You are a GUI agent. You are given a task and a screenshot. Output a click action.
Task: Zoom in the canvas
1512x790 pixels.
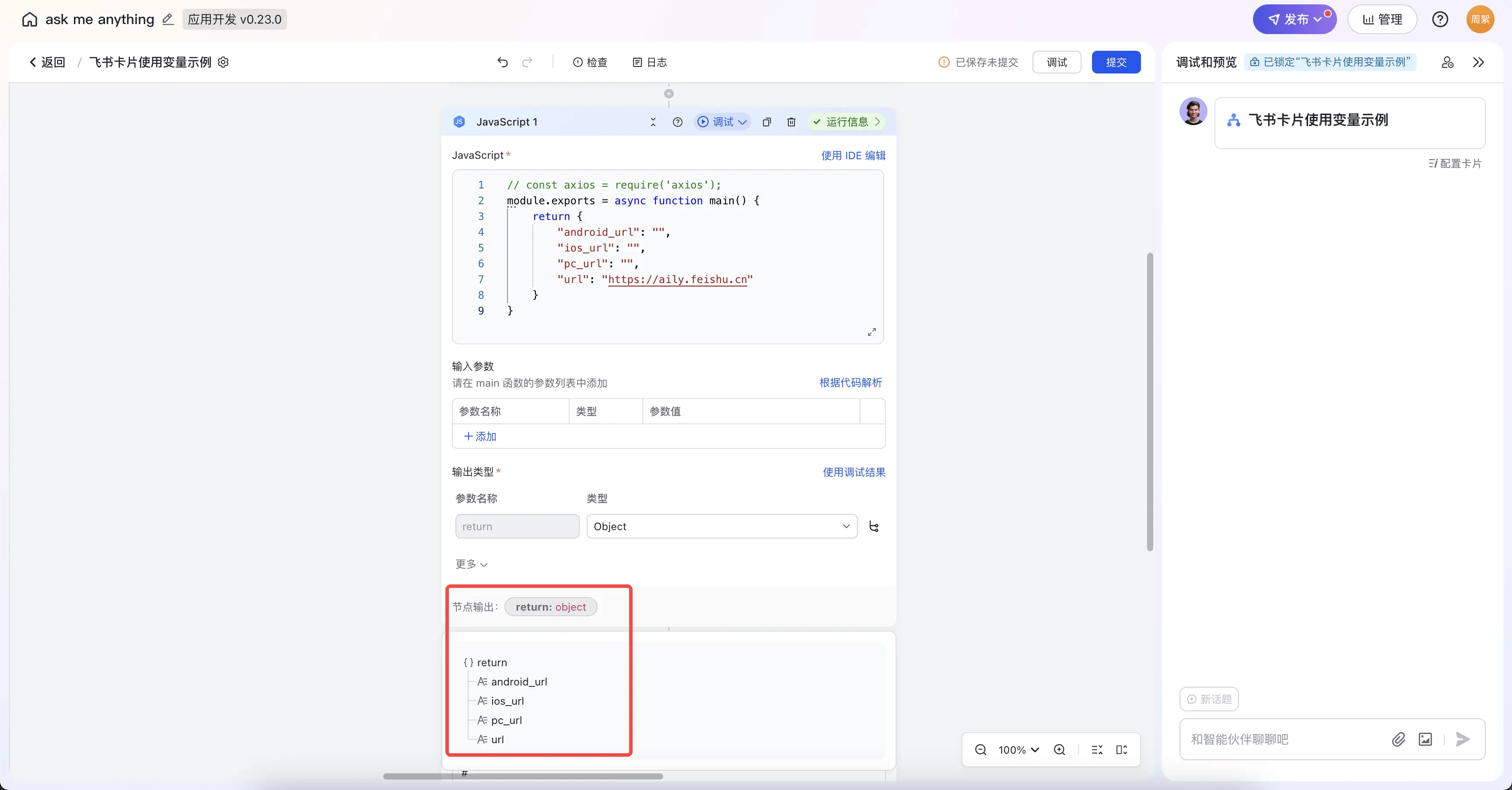[x=1060, y=750]
